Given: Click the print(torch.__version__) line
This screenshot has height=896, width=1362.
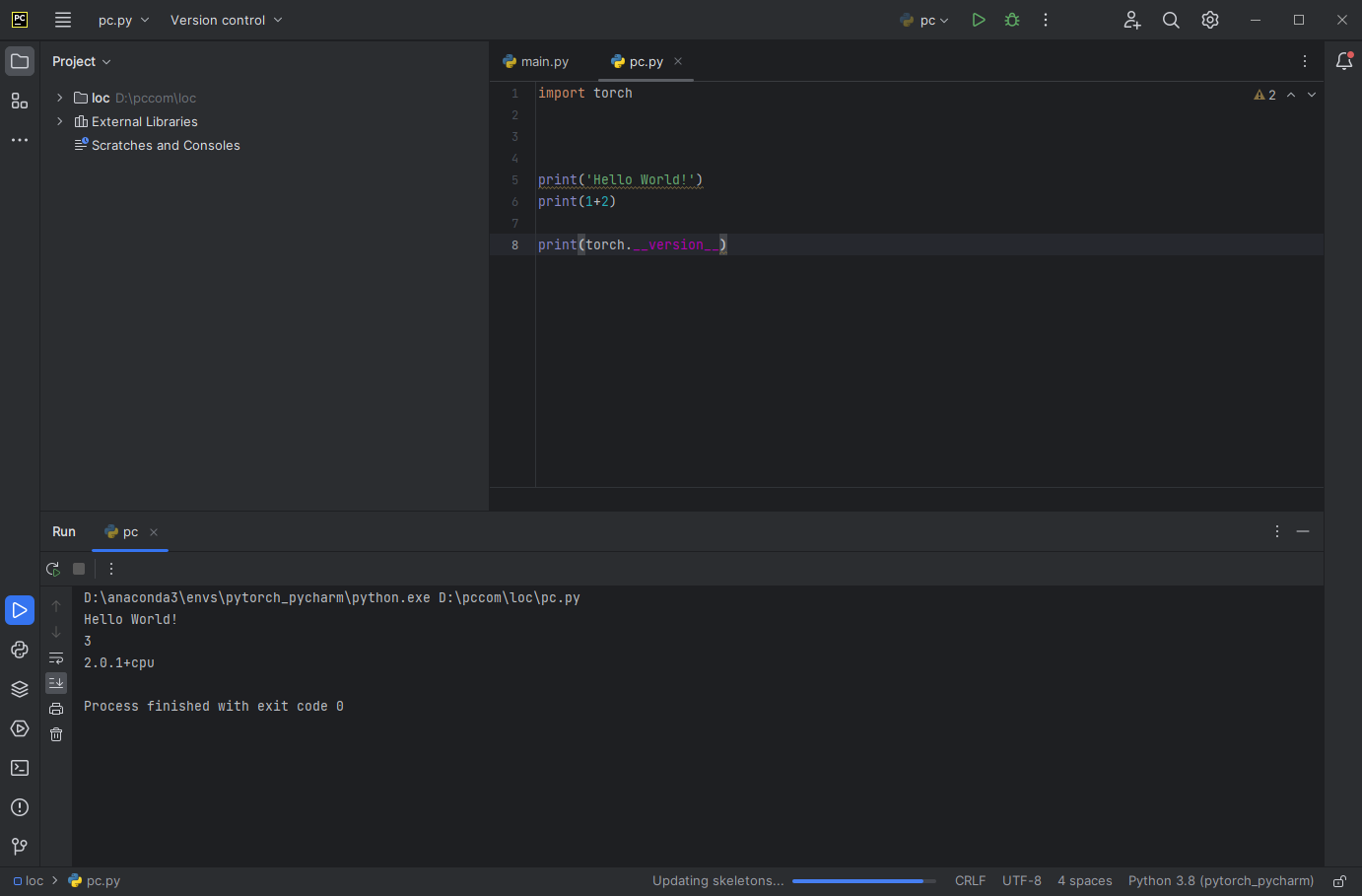Looking at the screenshot, I should coord(633,244).
